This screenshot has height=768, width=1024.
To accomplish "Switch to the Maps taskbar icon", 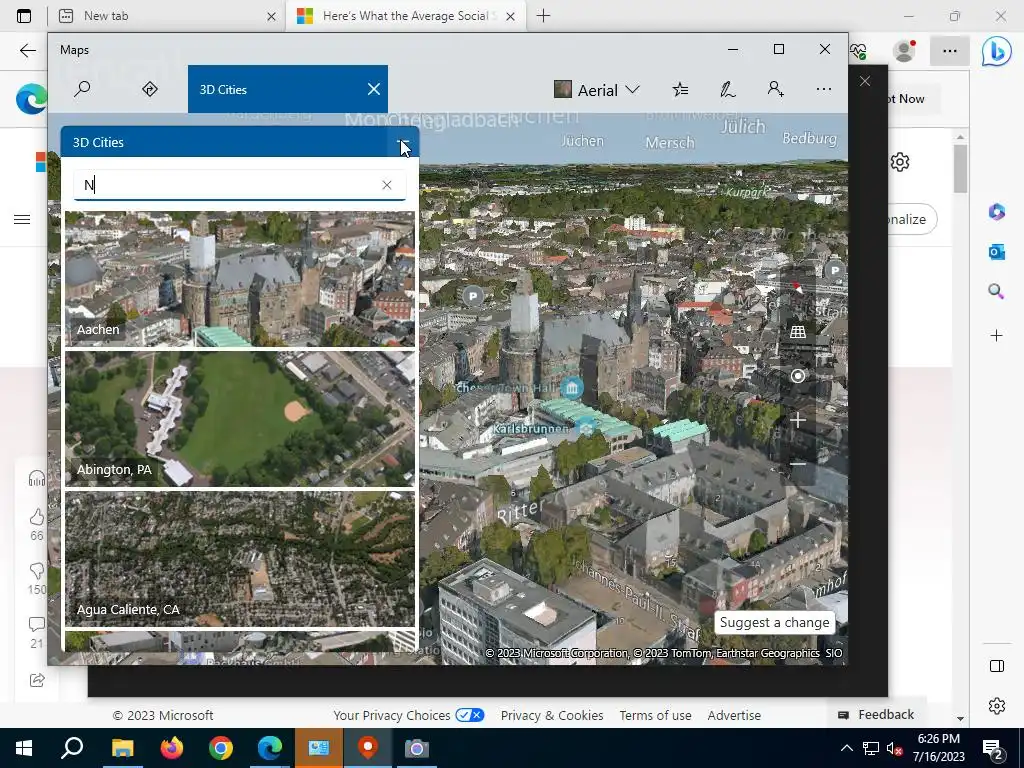I will pyautogui.click(x=368, y=748).
